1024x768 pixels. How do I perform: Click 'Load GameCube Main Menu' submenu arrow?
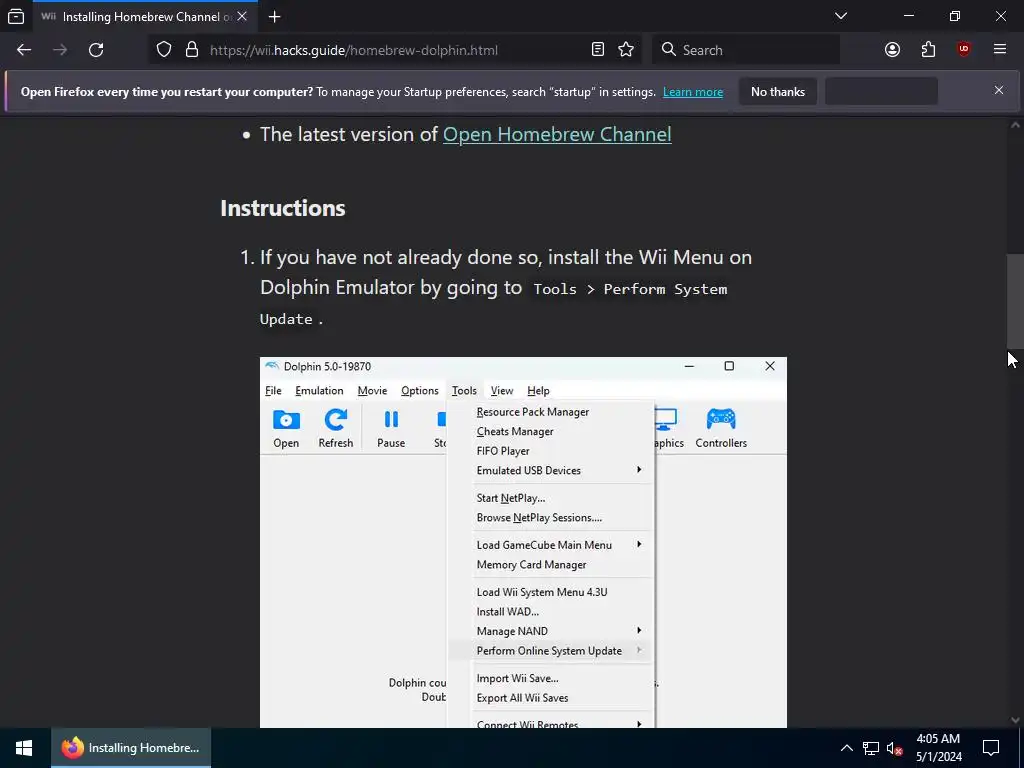pyautogui.click(x=639, y=545)
